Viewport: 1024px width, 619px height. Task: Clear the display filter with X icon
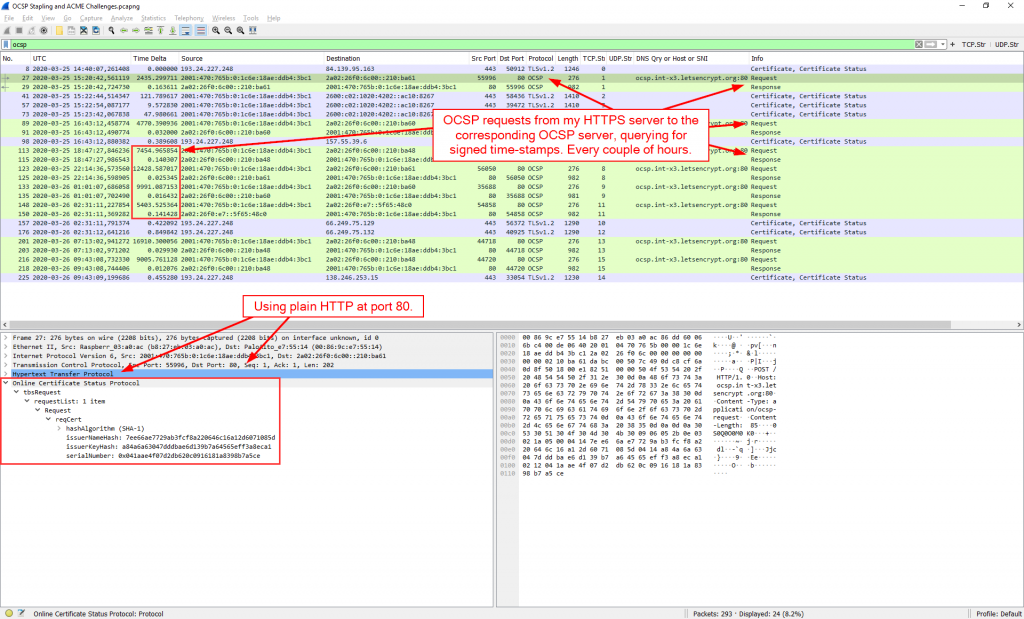[x=918, y=45]
